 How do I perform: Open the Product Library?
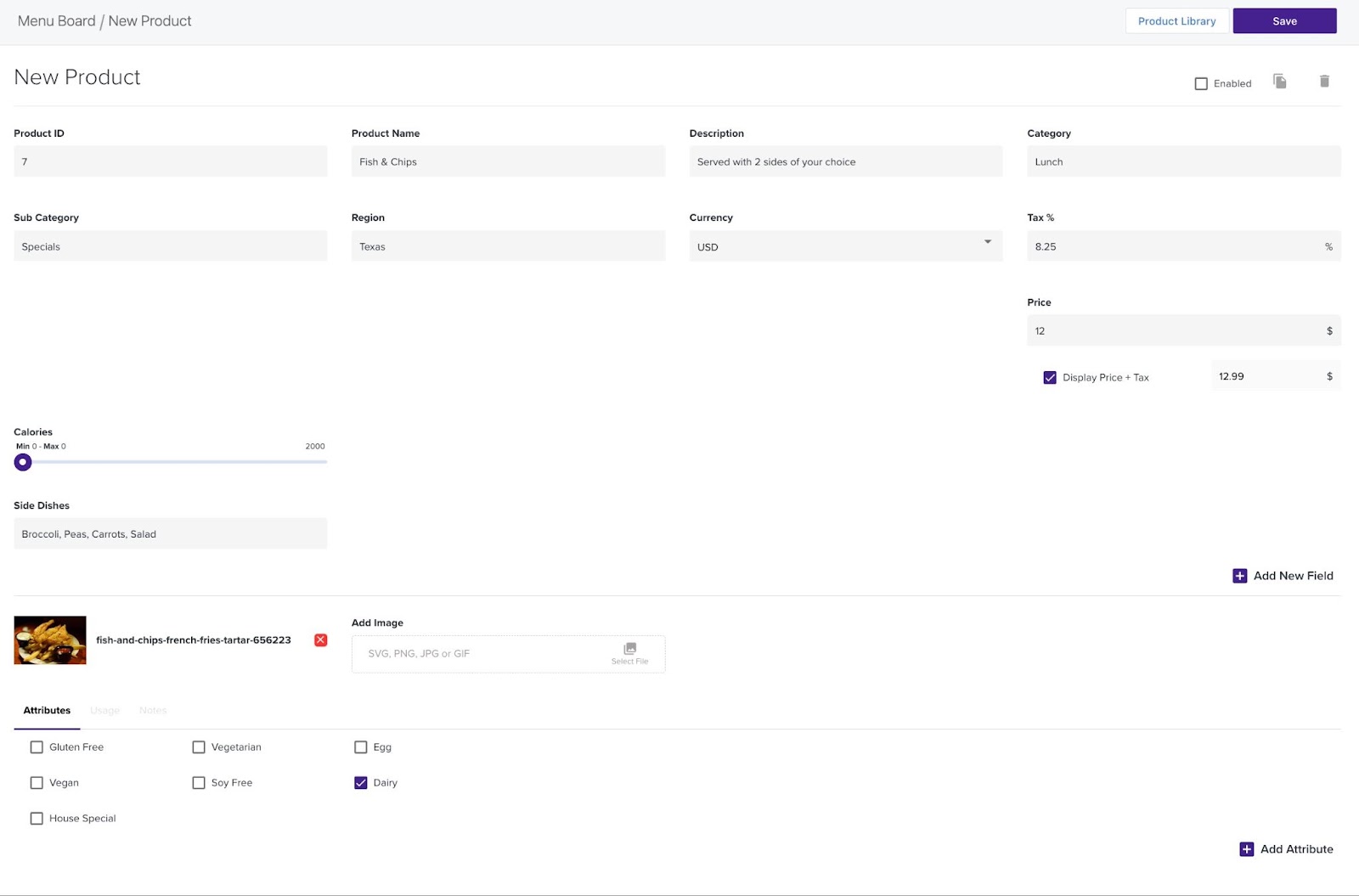tap(1176, 20)
